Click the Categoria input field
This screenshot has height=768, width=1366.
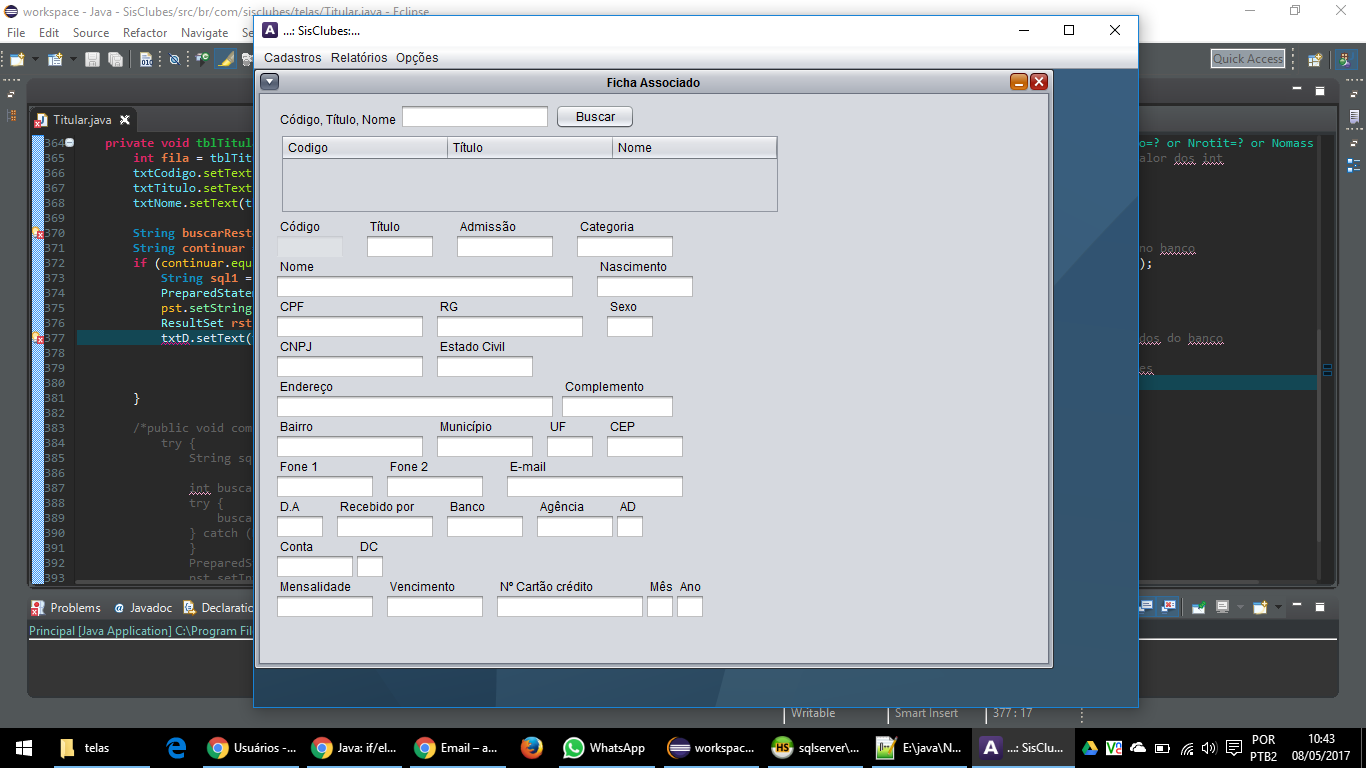pos(625,247)
